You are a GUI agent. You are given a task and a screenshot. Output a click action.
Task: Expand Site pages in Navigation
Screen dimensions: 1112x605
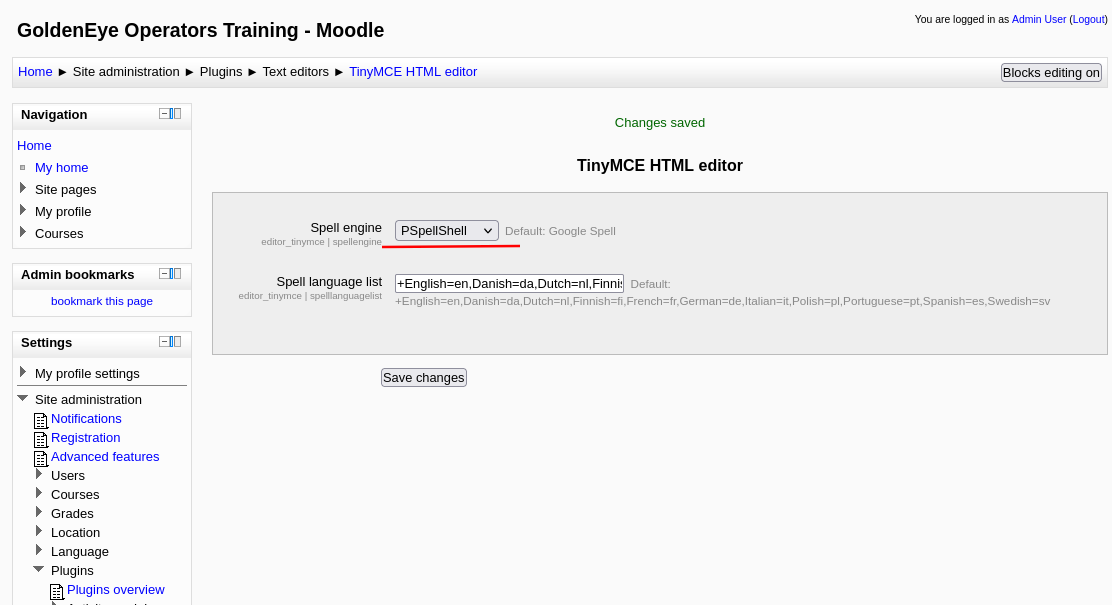pyautogui.click(x=23, y=188)
